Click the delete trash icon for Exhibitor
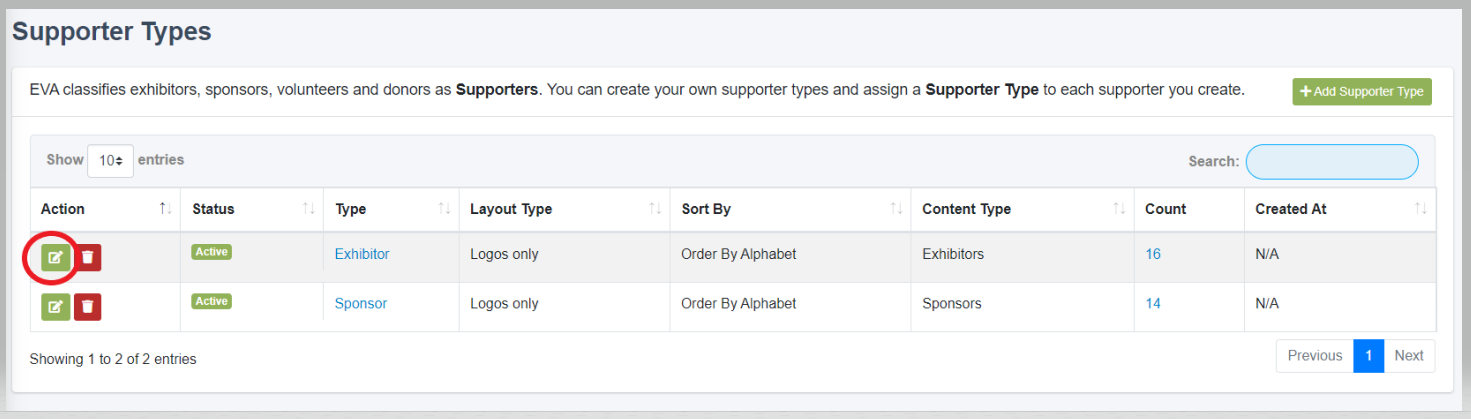Viewport: 1471px width, 419px height. [x=88, y=258]
